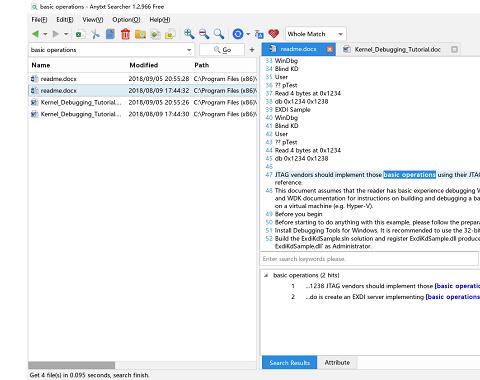
Task: Switch to the Search Results tab
Action: [289, 363]
